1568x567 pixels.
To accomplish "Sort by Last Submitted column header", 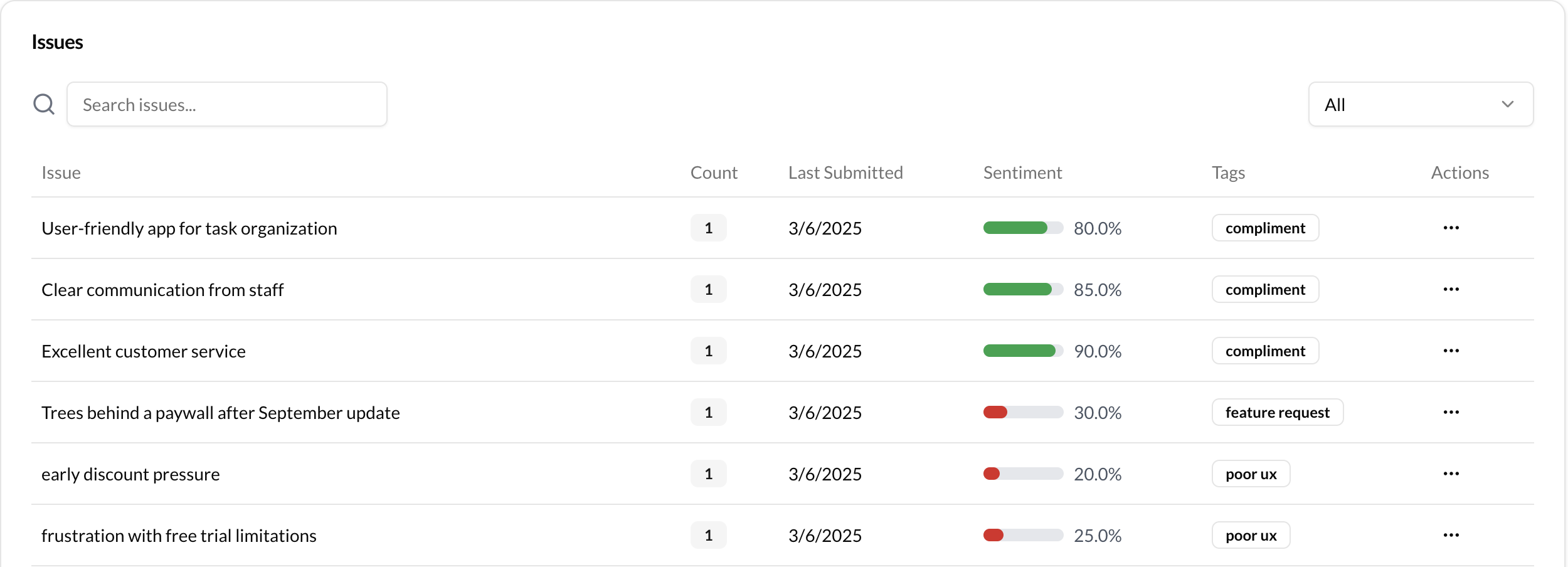I will [845, 172].
